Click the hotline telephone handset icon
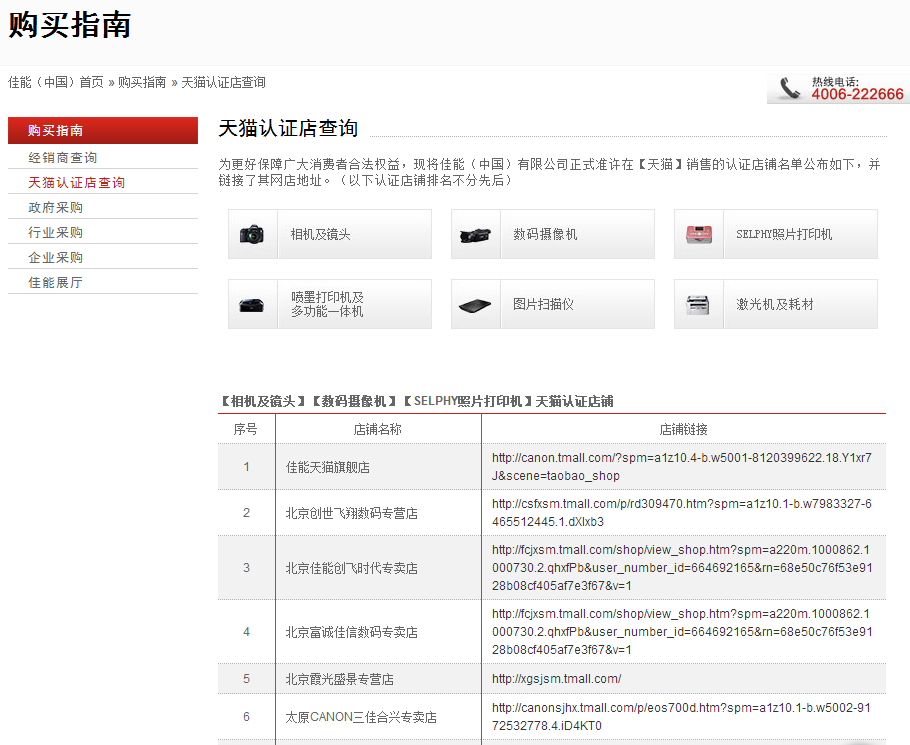910x745 pixels. tap(789, 88)
